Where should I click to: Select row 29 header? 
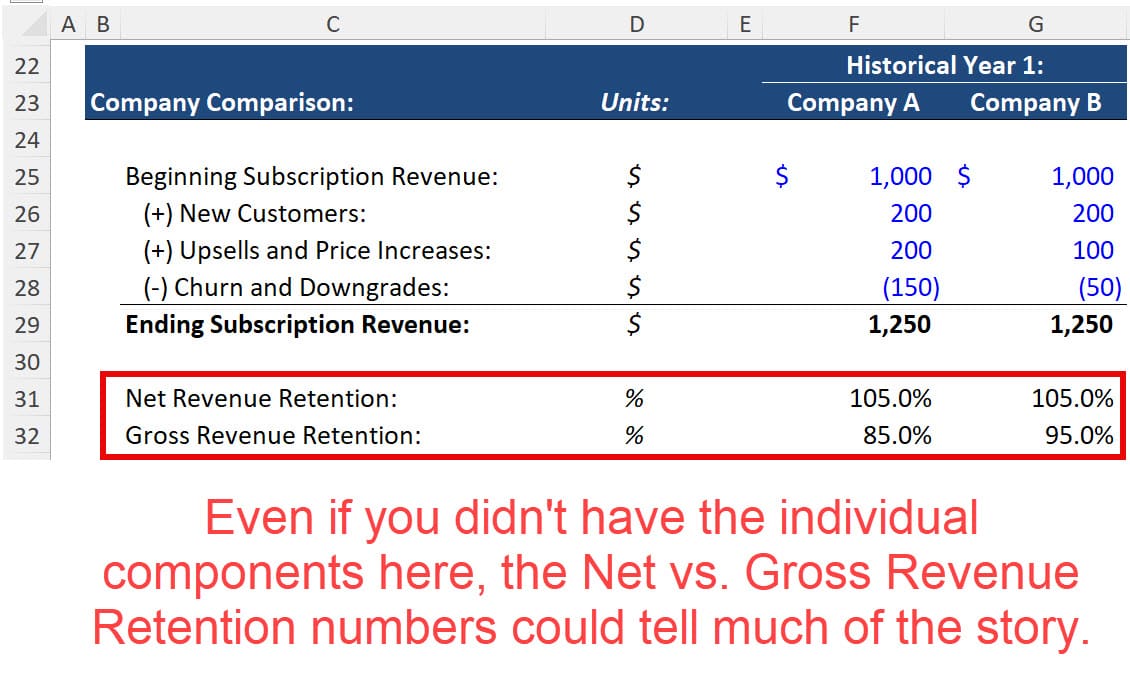(27, 324)
